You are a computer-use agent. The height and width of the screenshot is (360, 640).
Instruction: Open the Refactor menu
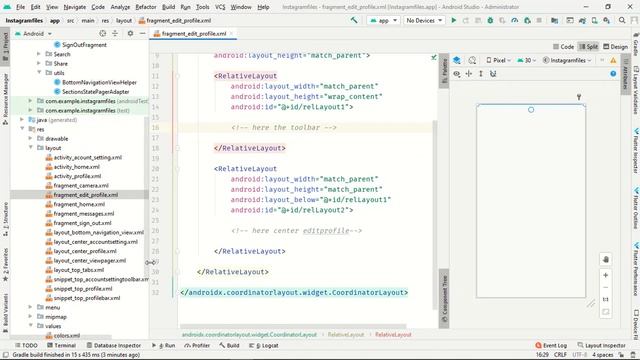point(146,7)
